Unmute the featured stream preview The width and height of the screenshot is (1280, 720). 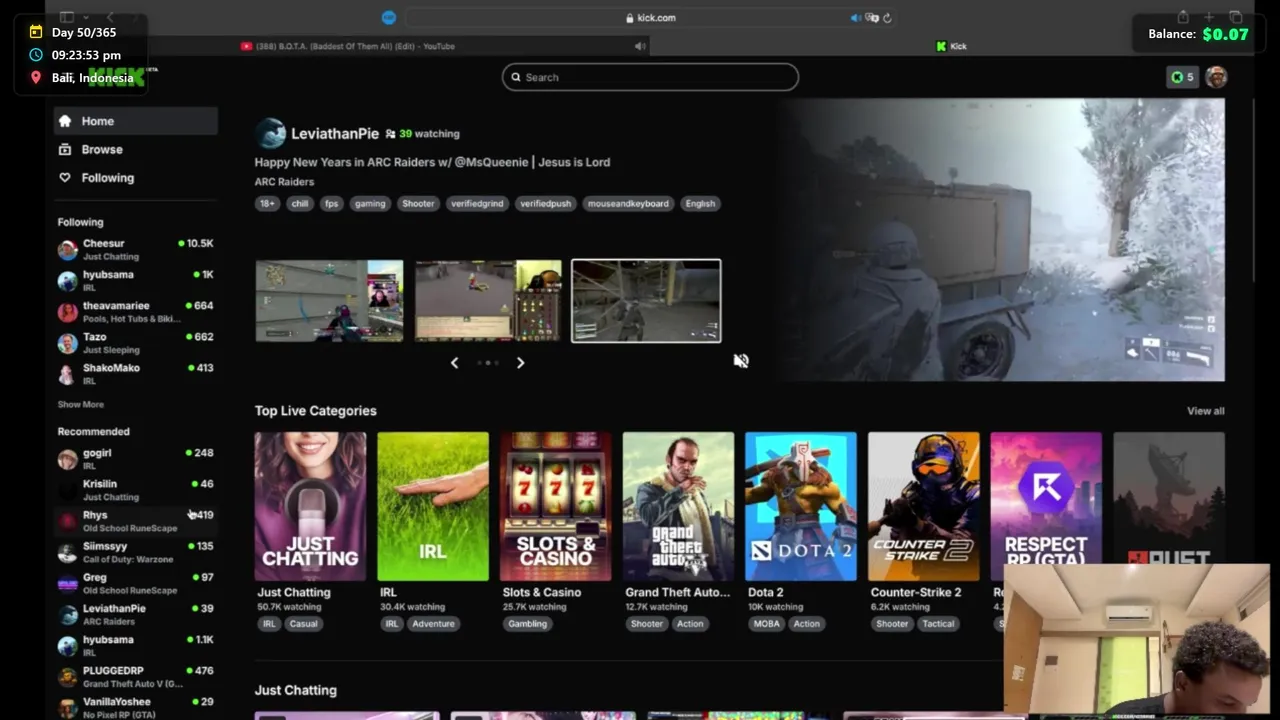741,361
